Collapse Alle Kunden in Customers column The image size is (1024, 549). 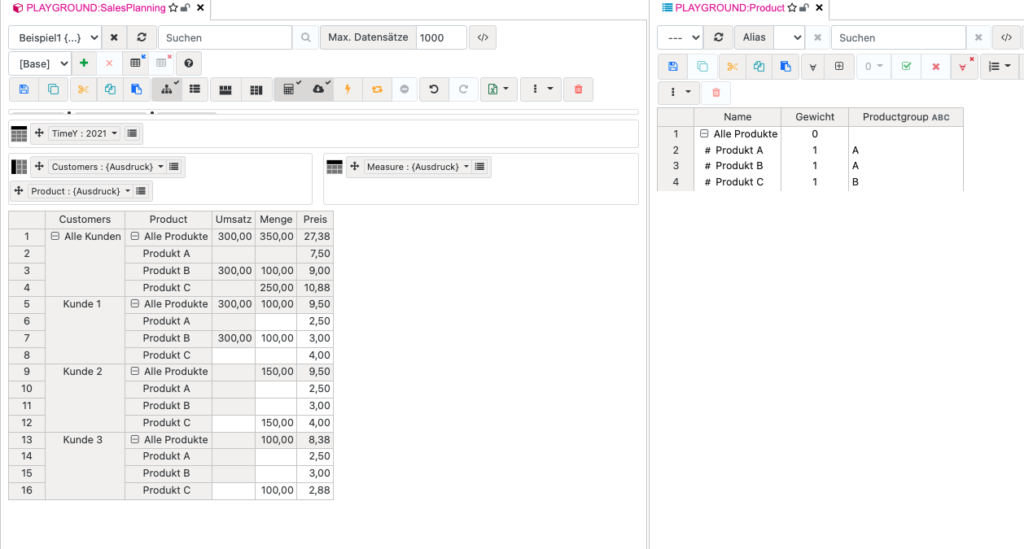coord(55,237)
